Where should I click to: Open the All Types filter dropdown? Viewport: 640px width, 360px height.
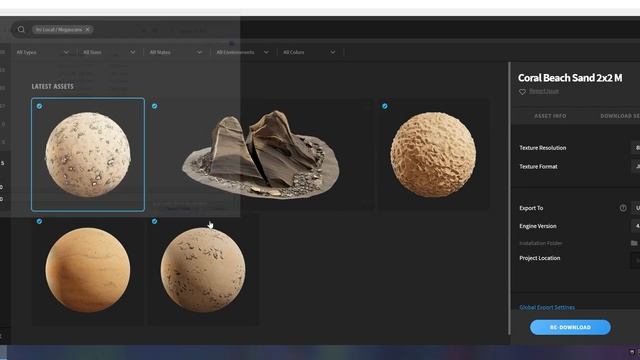point(42,52)
